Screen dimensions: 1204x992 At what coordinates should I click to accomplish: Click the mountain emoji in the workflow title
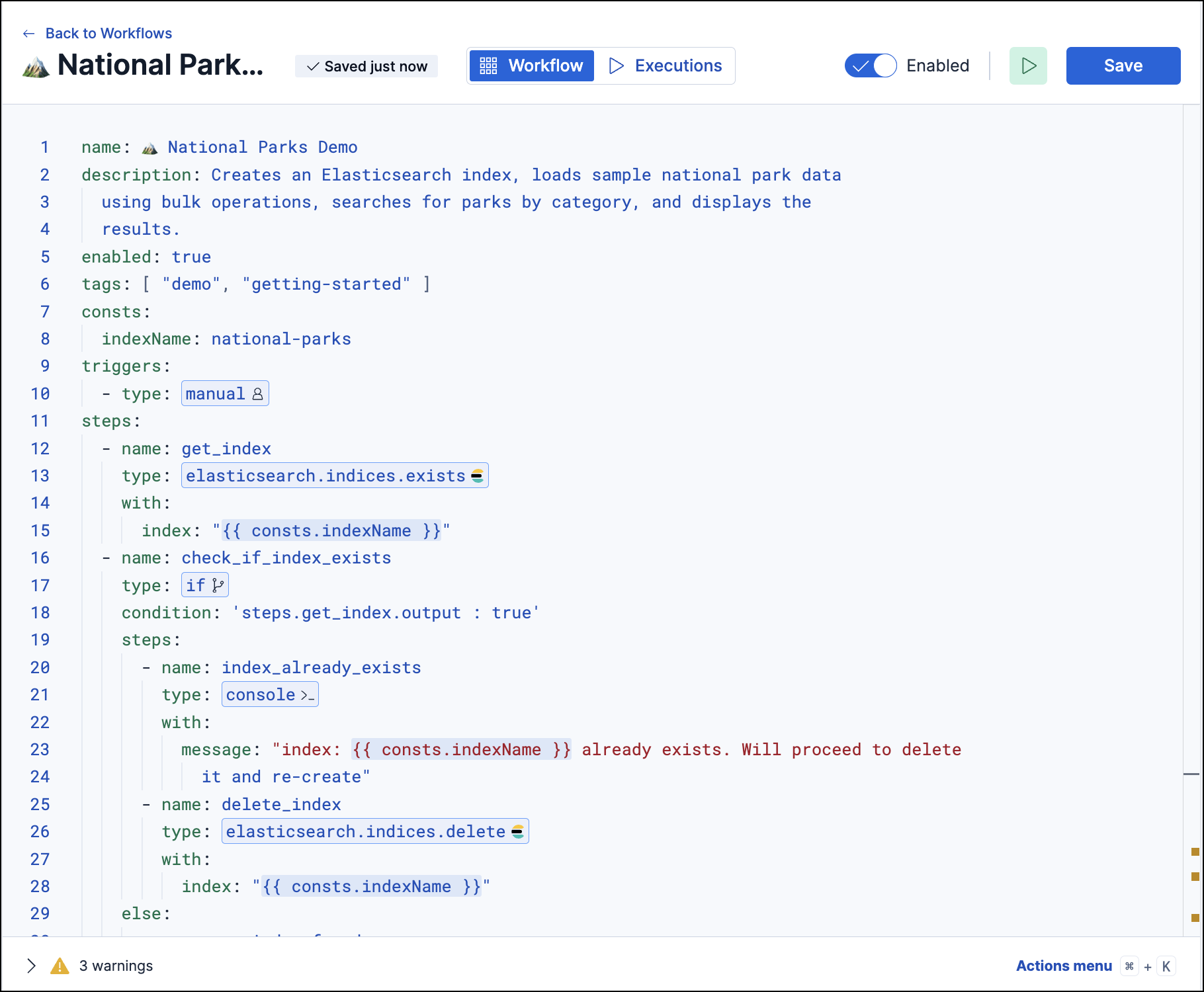tap(36, 65)
